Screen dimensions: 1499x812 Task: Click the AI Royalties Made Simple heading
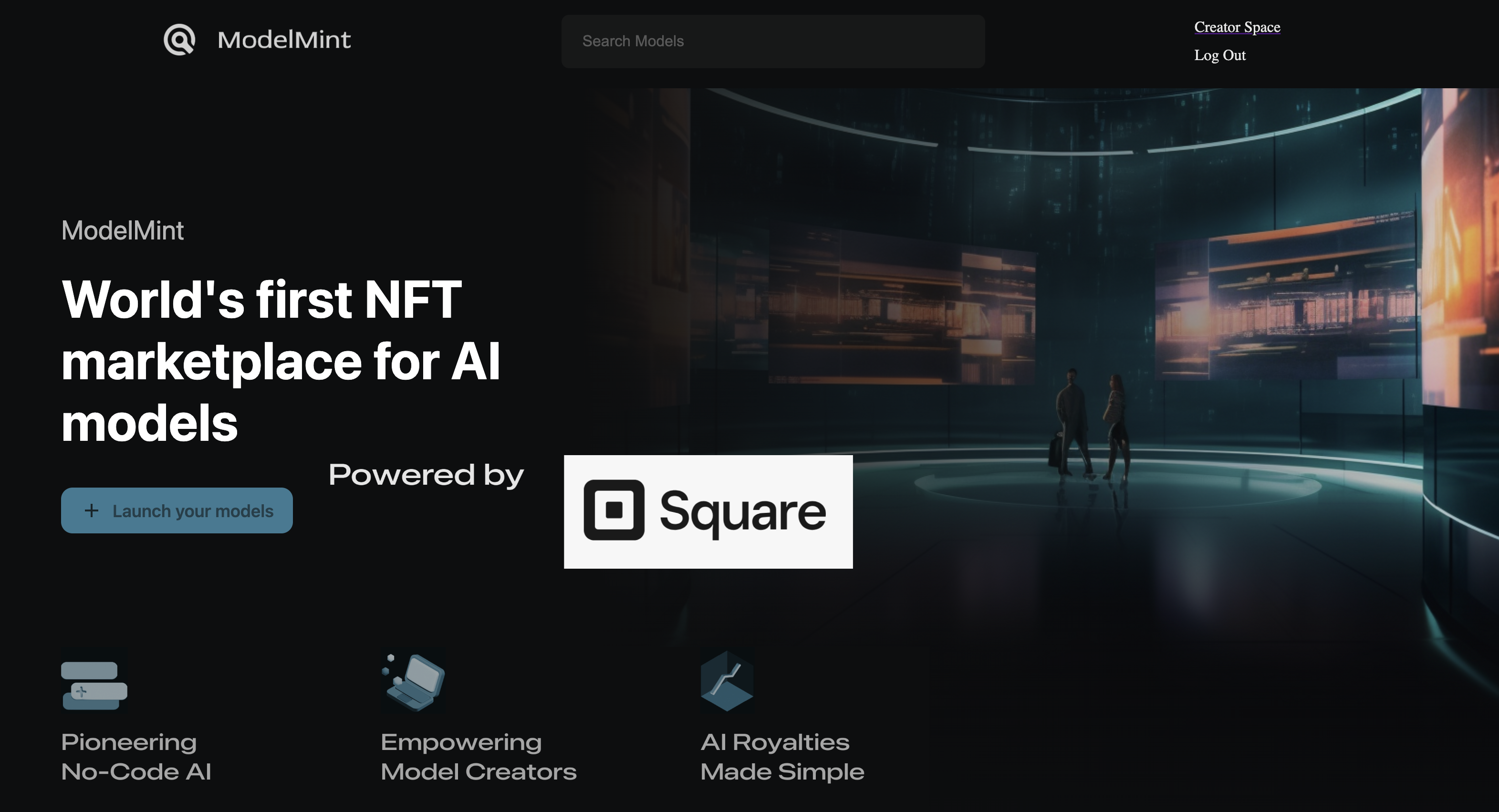pos(781,757)
